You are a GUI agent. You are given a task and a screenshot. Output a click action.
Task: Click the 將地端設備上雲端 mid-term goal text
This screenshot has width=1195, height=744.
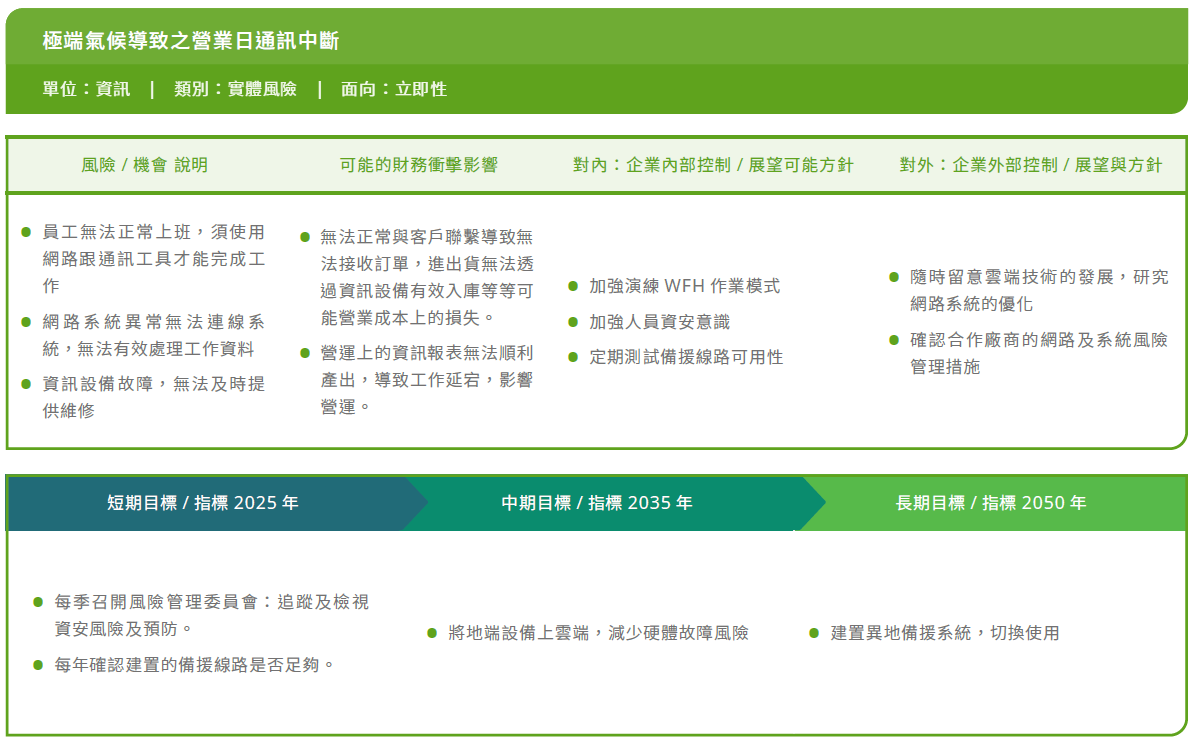point(598,633)
